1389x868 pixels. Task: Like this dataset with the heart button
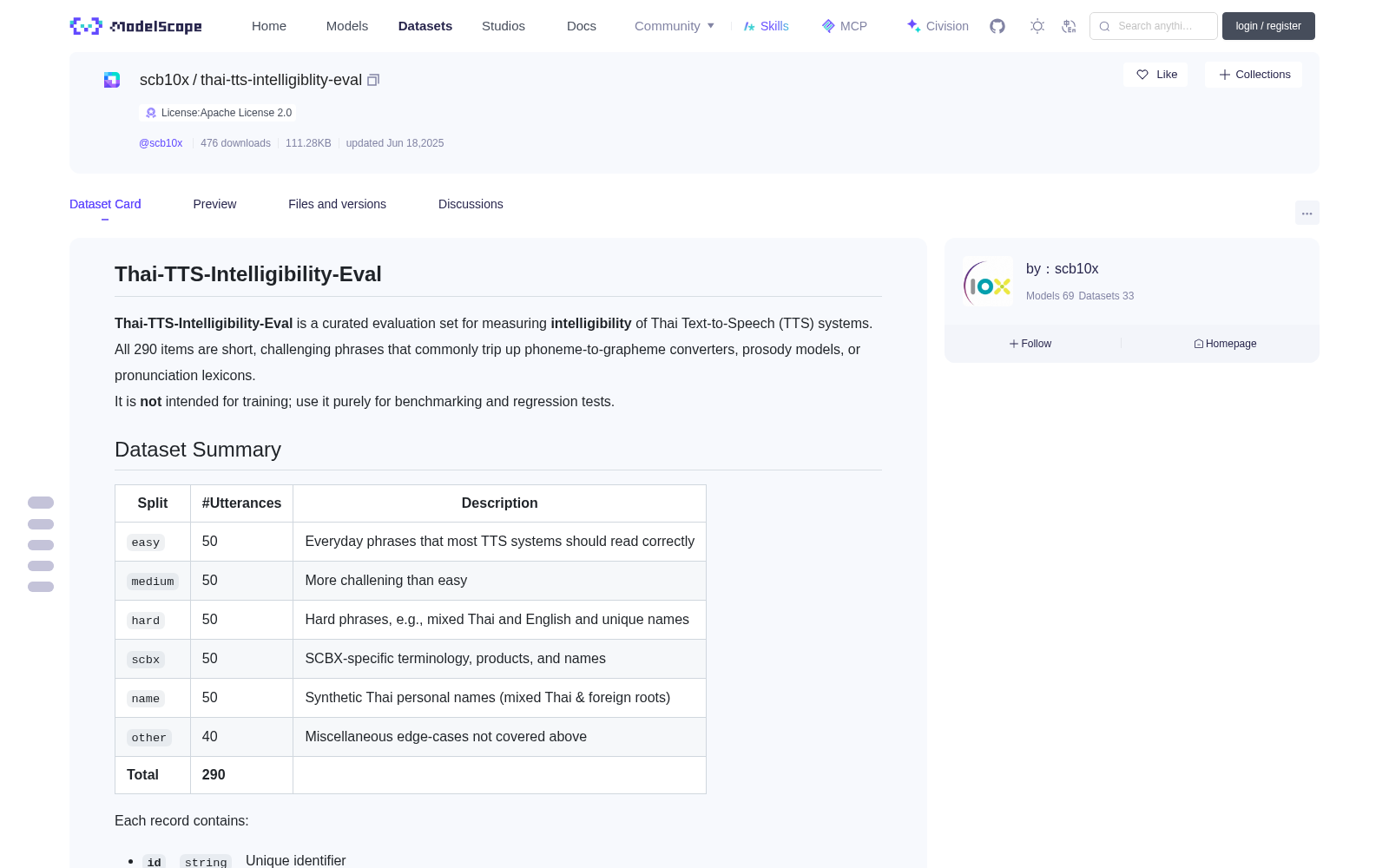[x=1156, y=75]
